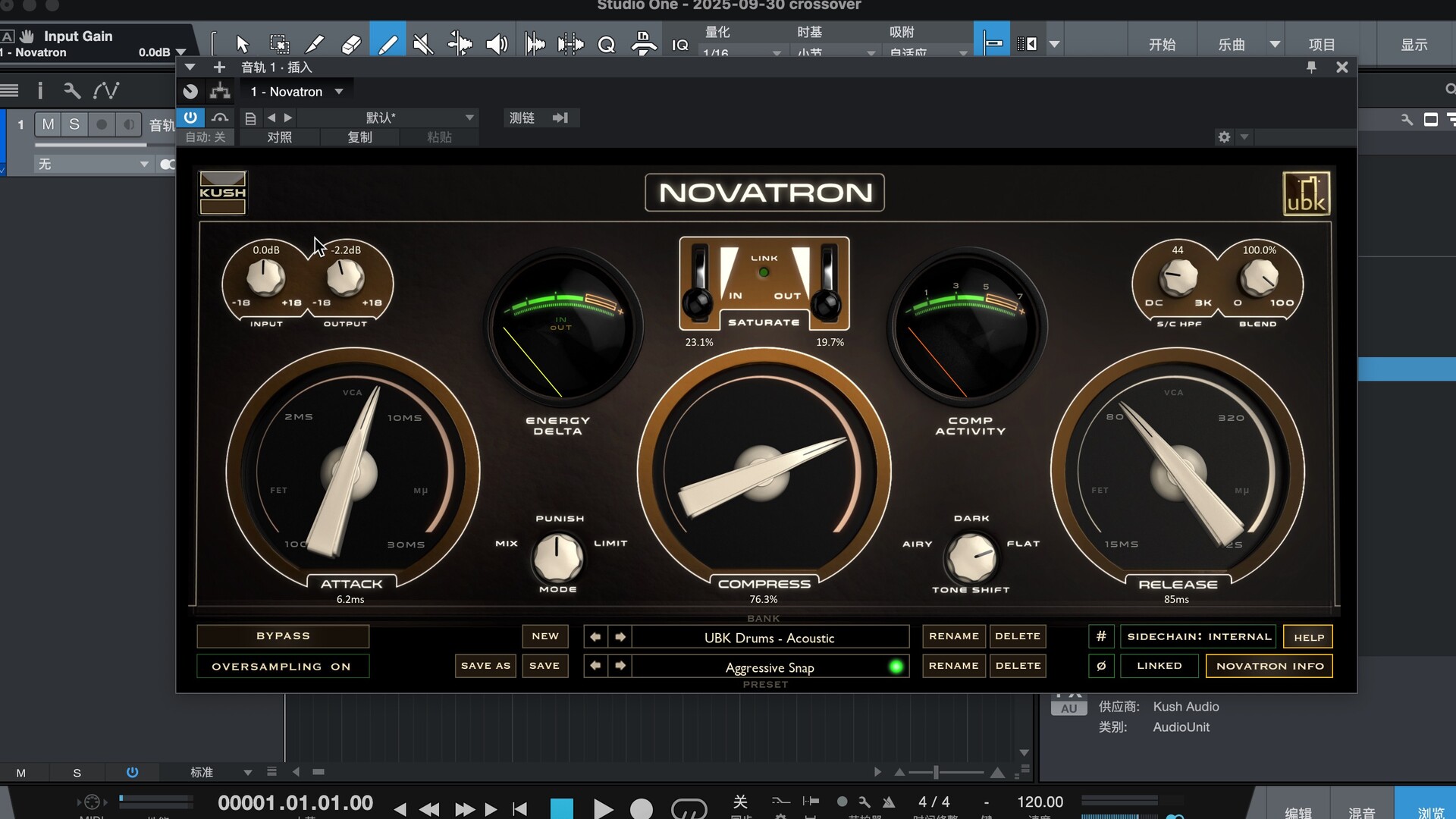Click the Save As preset button

[x=485, y=666]
